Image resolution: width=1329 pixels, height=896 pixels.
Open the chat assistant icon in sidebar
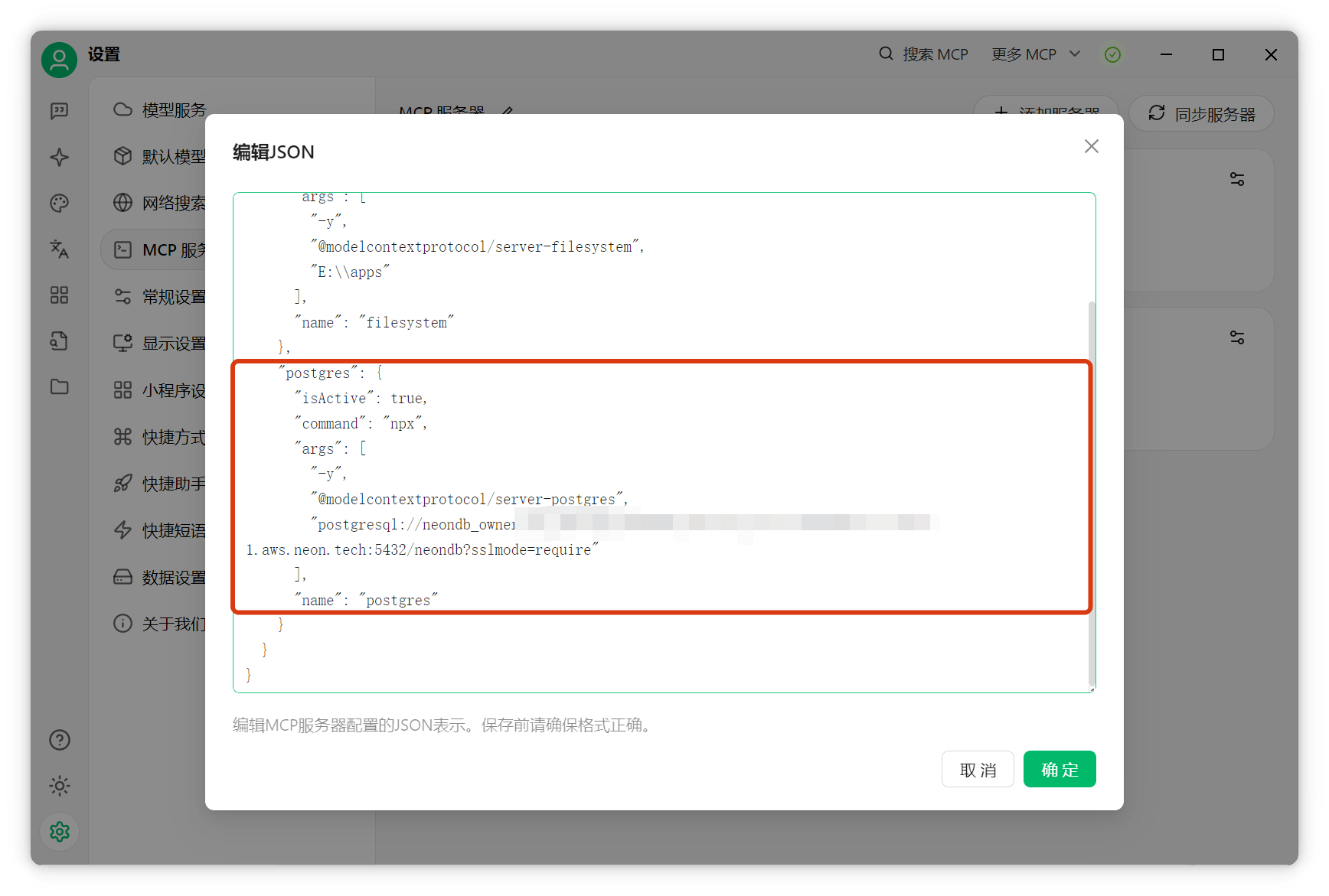tap(59, 111)
